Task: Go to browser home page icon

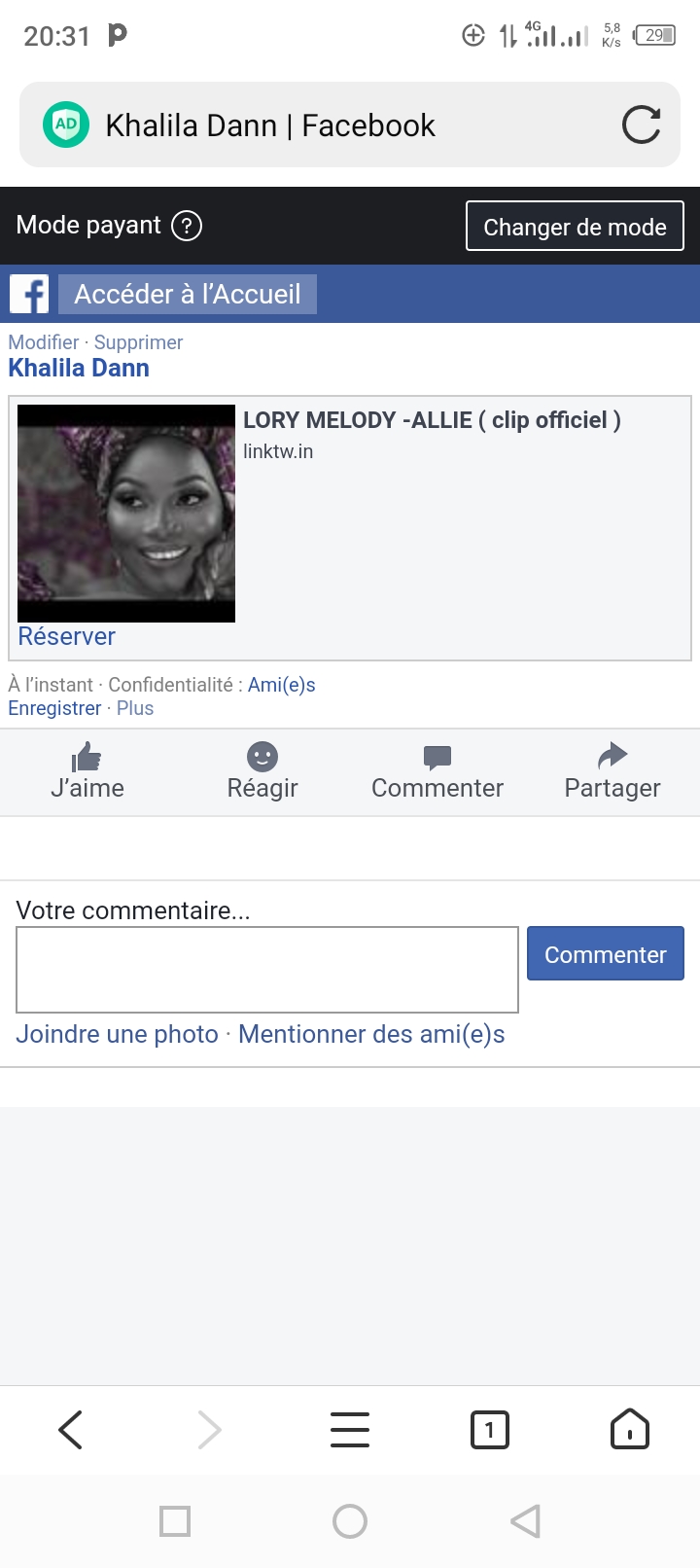Action: (630, 1429)
